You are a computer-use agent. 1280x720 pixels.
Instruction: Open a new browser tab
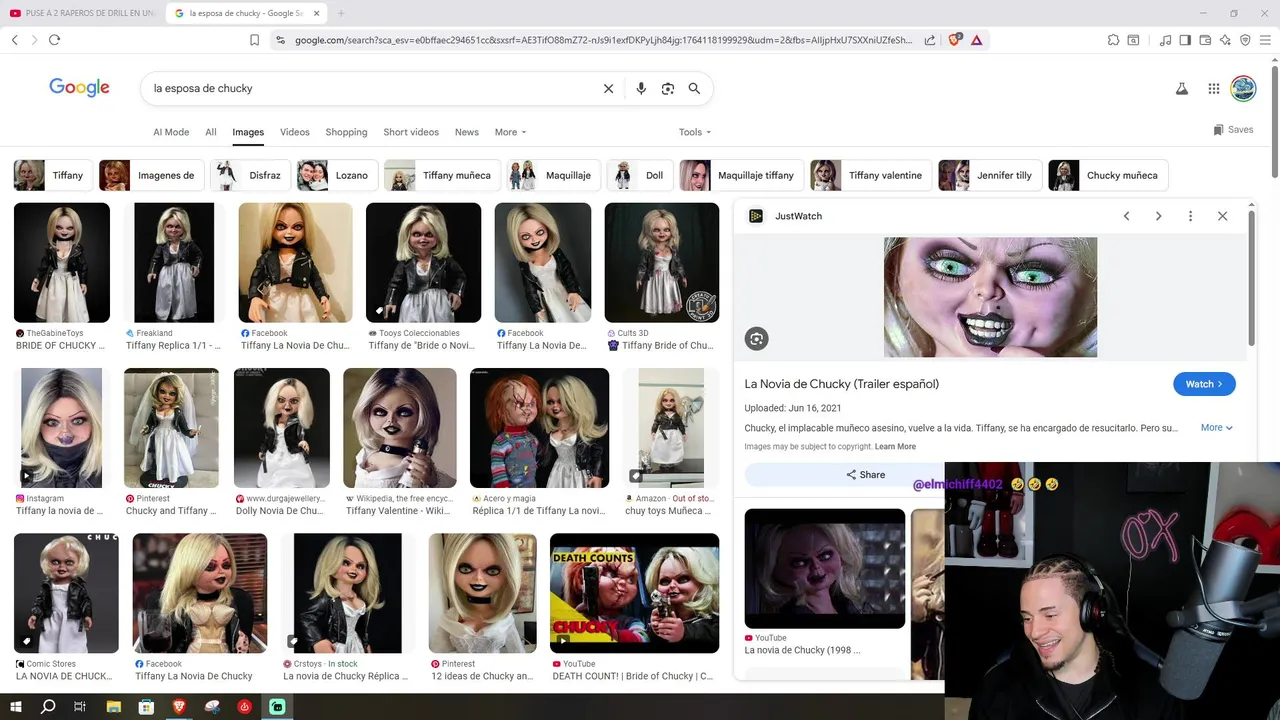(x=341, y=13)
